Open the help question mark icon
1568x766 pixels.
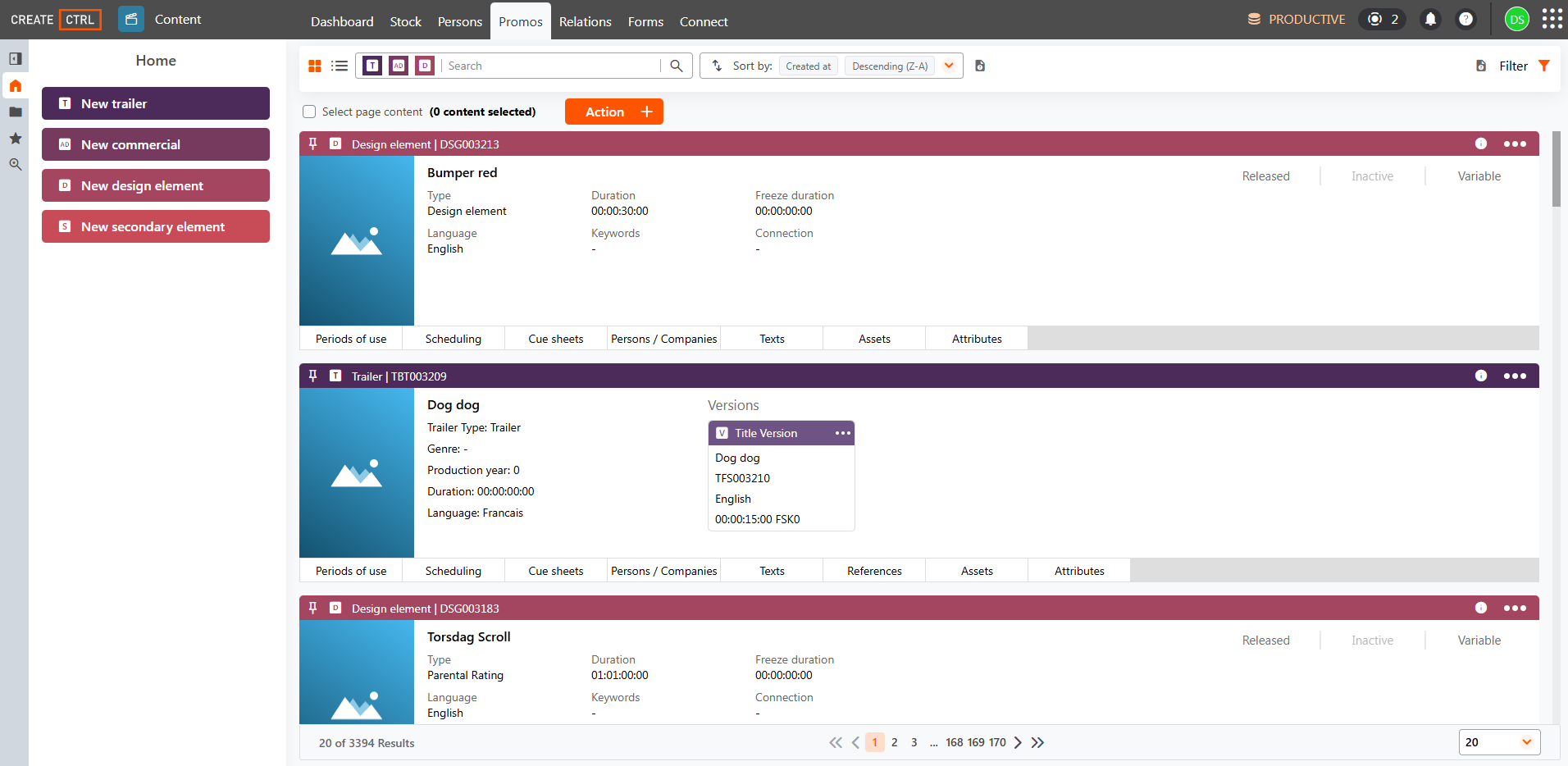[1465, 19]
